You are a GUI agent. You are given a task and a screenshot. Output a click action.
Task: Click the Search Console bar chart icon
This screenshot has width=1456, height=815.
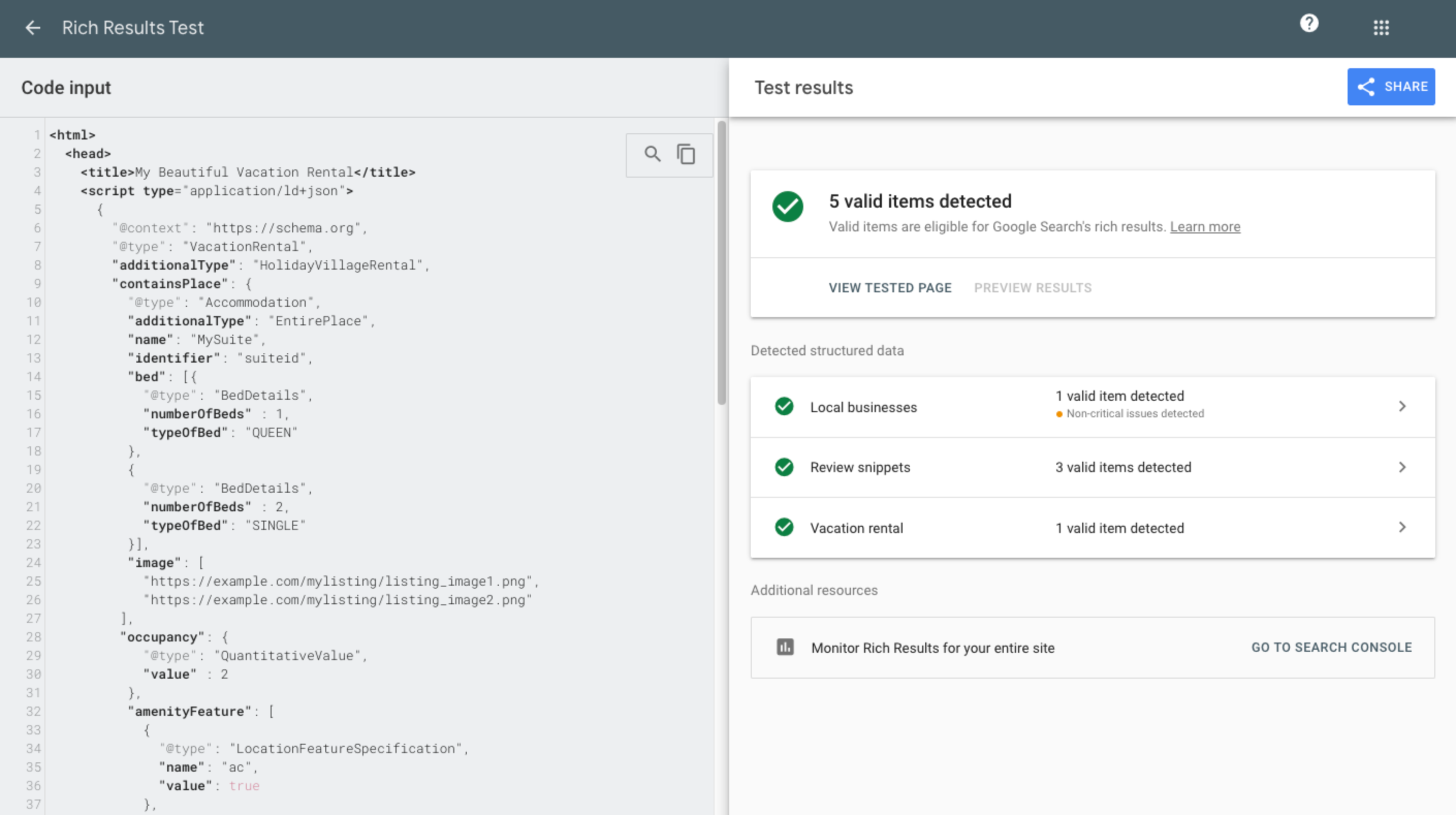click(785, 647)
